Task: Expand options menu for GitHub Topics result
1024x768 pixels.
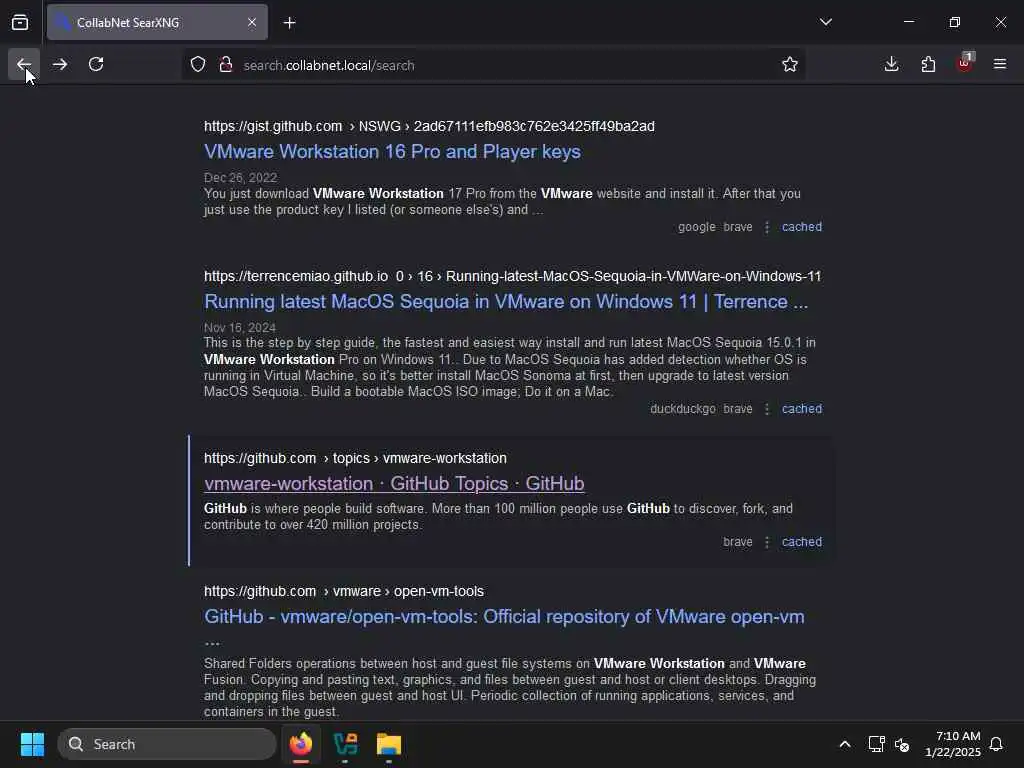Action: 767,542
